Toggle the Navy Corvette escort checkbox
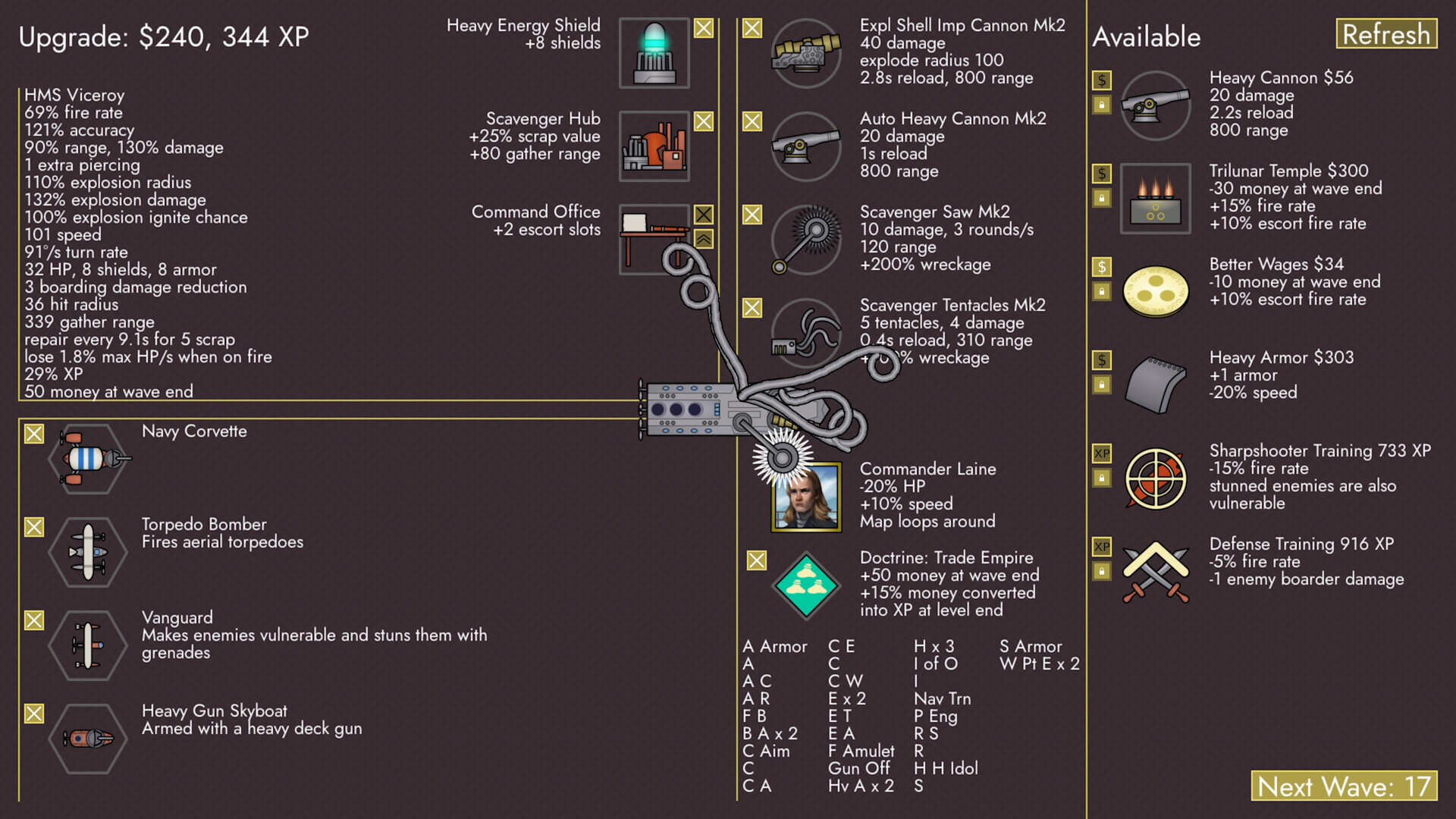The image size is (1456, 819). point(33,432)
